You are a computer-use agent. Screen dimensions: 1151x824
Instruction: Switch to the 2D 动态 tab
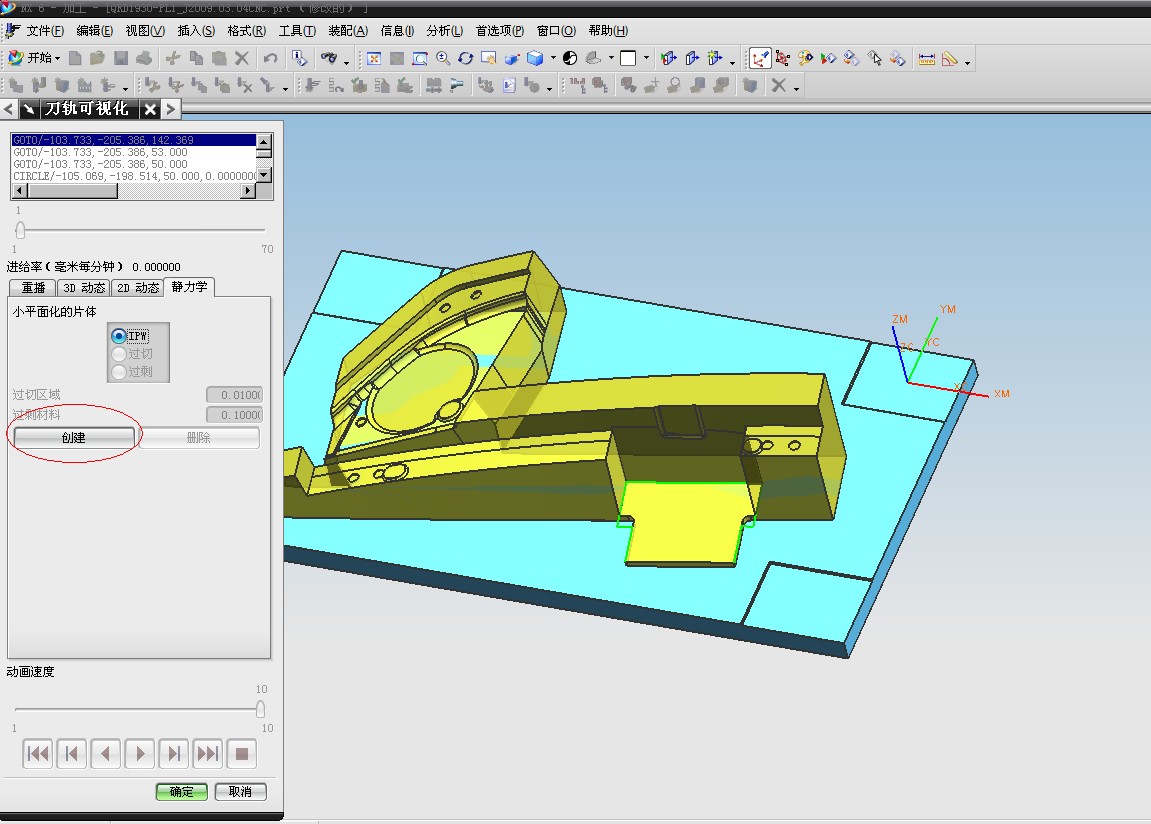137,288
